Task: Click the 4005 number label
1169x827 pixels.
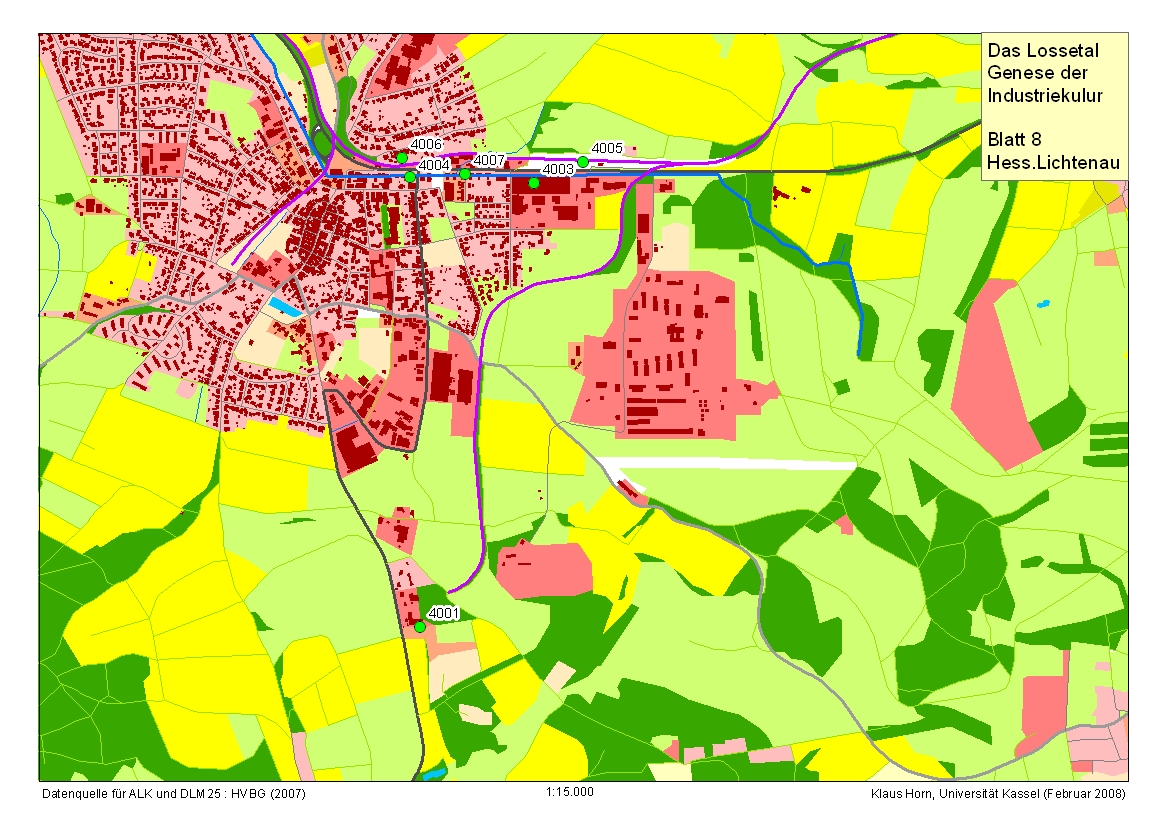Action: click(x=607, y=148)
